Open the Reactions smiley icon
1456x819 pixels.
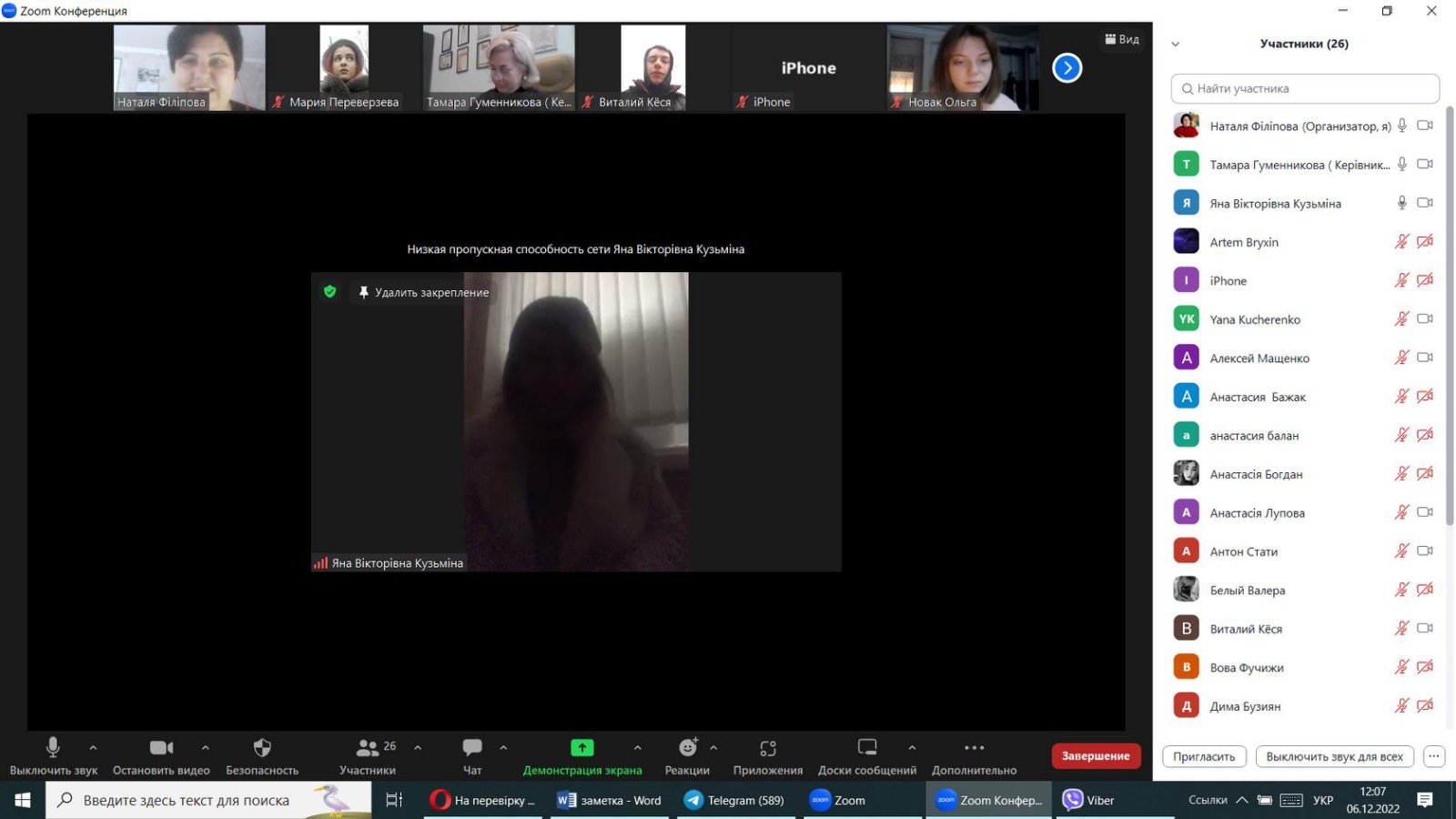(687, 748)
